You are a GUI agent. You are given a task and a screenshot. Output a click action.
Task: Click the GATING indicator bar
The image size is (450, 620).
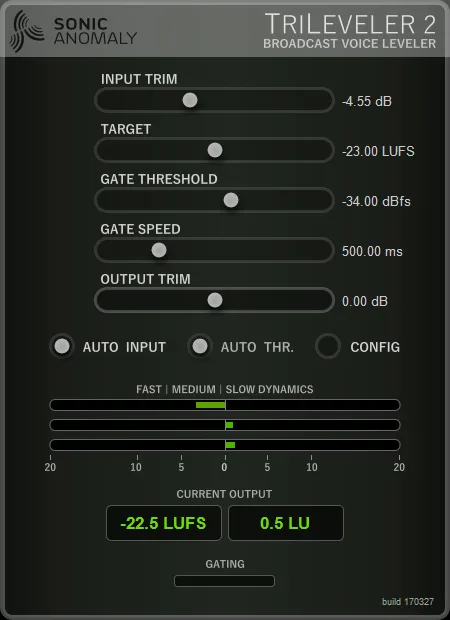224,581
